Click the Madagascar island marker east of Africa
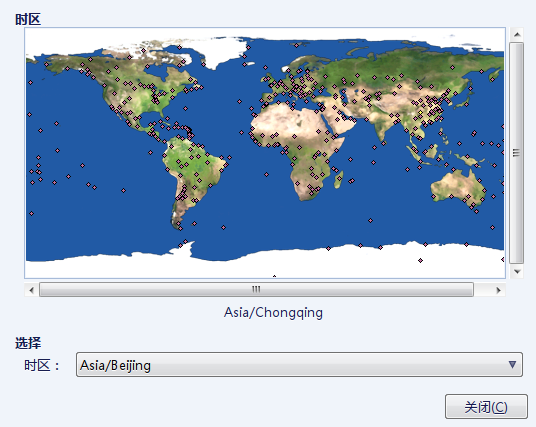The image size is (536, 427). point(339,178)
